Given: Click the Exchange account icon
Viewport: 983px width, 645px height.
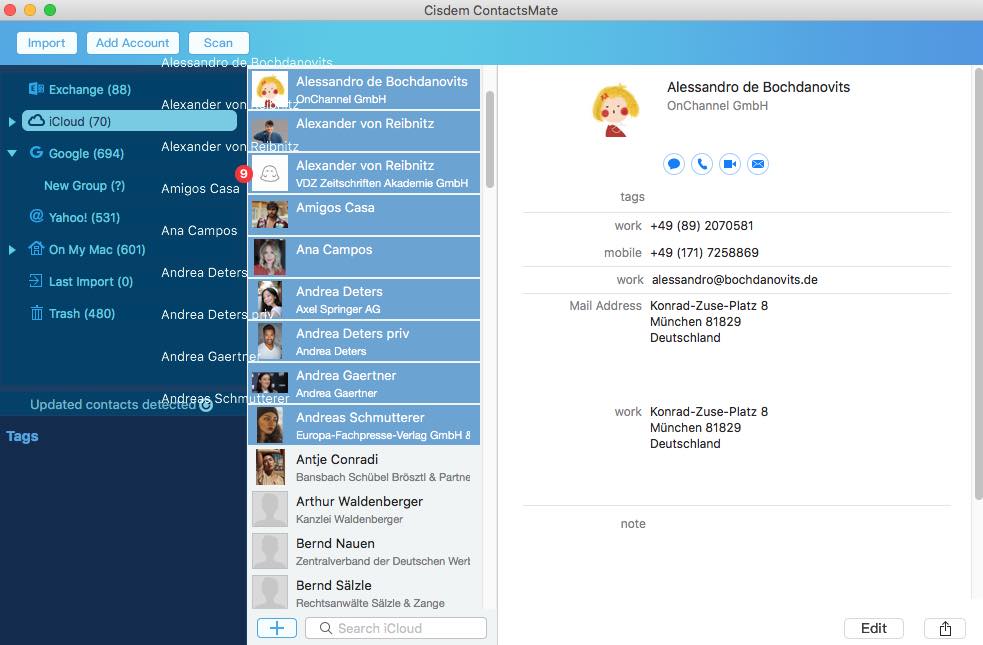Looking at the screenshot, I should click(36, 88).
